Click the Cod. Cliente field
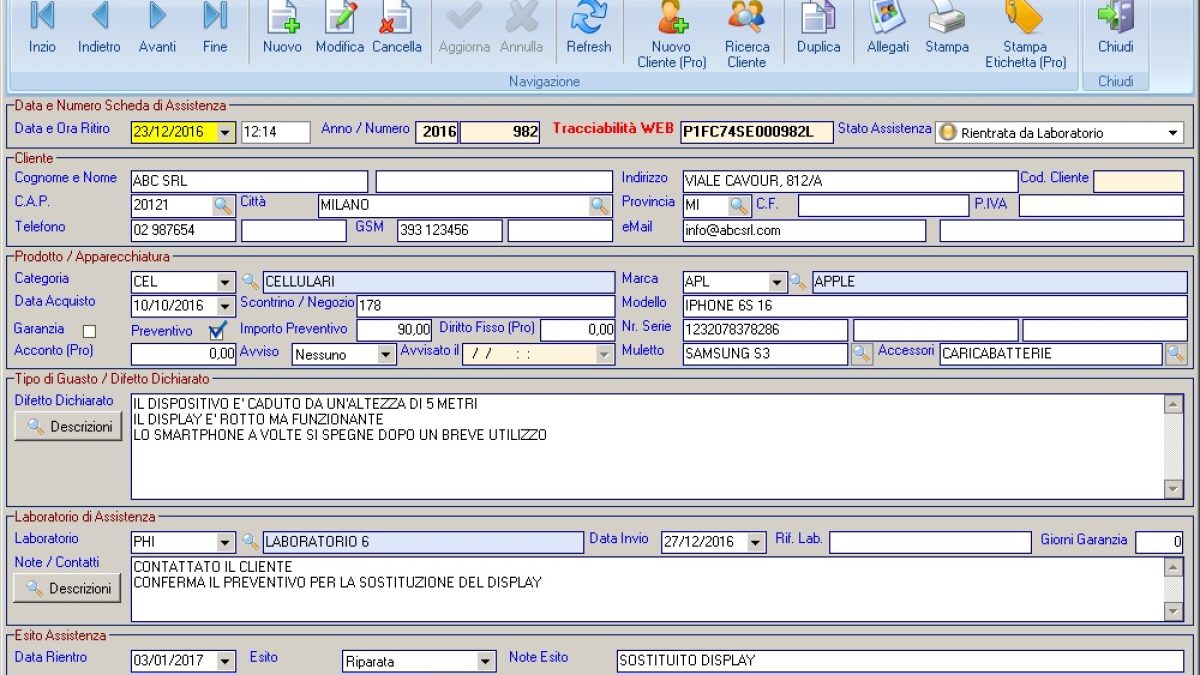Viewport: 1200px width, 675px height. pos(1138,182)
